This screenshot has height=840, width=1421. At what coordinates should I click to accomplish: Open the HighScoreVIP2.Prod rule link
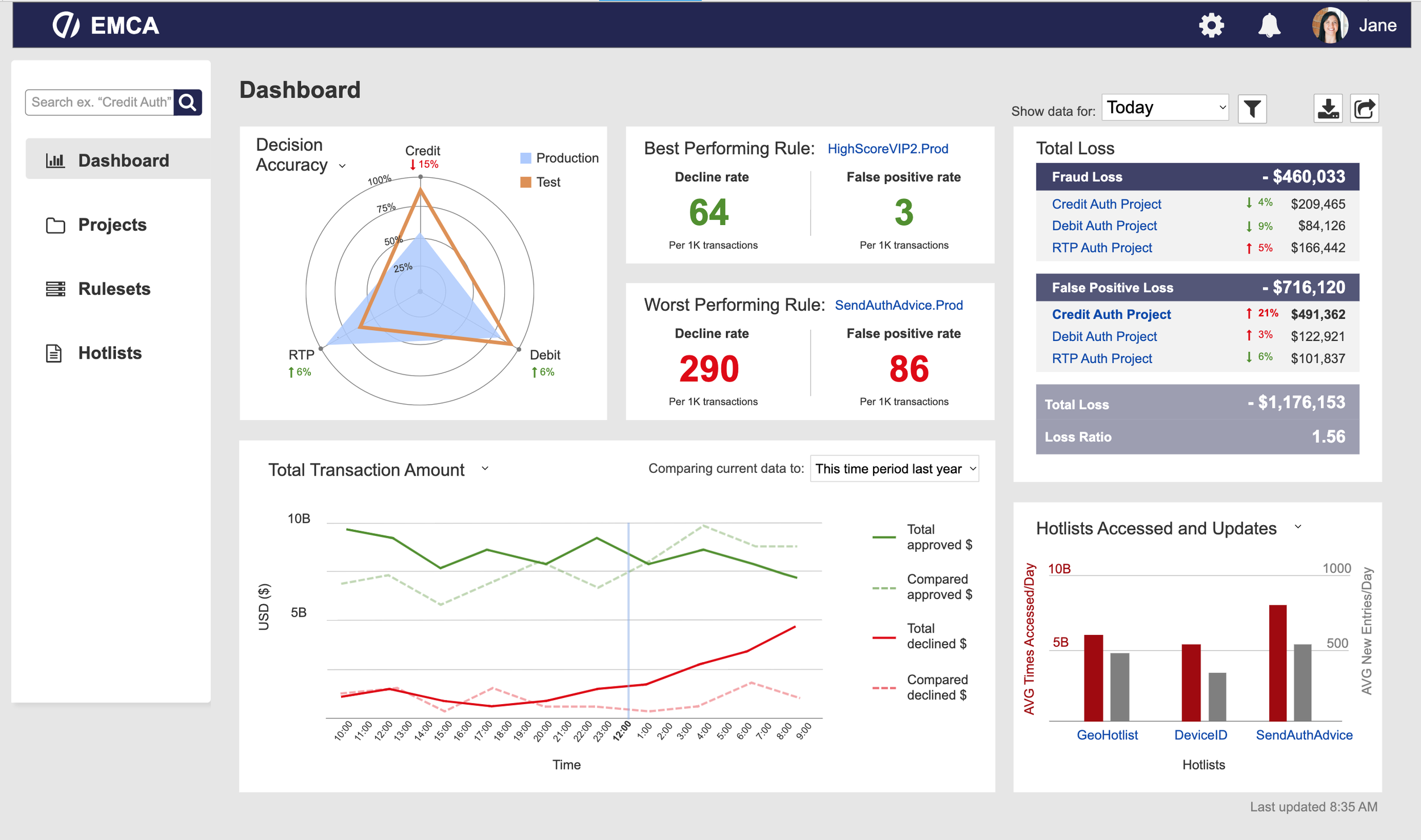click(x=888, y=149)
